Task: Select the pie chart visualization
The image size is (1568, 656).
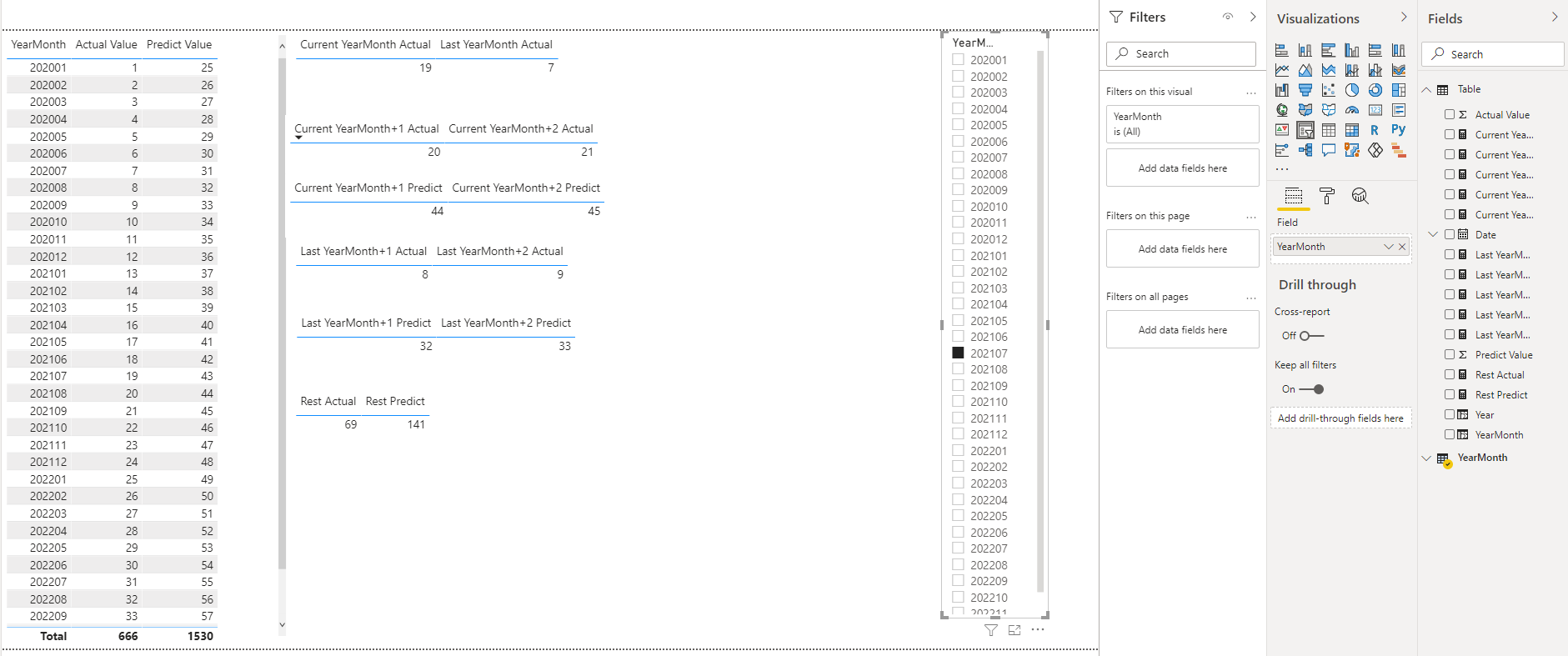Action: [x=1352, y=91]
